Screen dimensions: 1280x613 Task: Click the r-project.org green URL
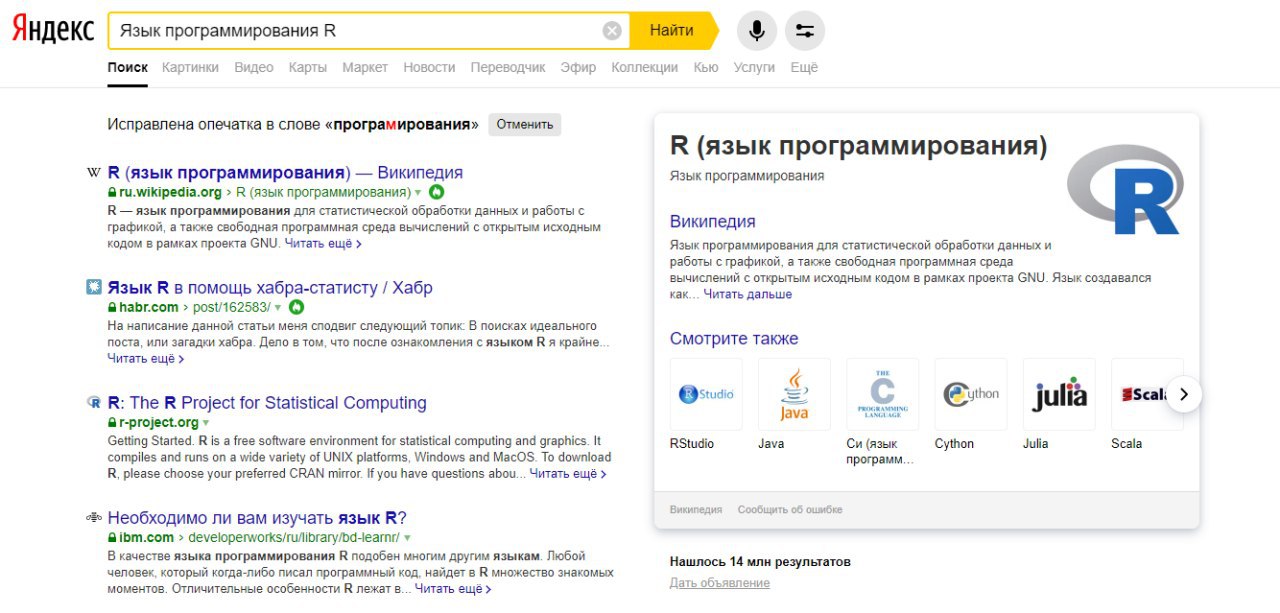[159, 422]
